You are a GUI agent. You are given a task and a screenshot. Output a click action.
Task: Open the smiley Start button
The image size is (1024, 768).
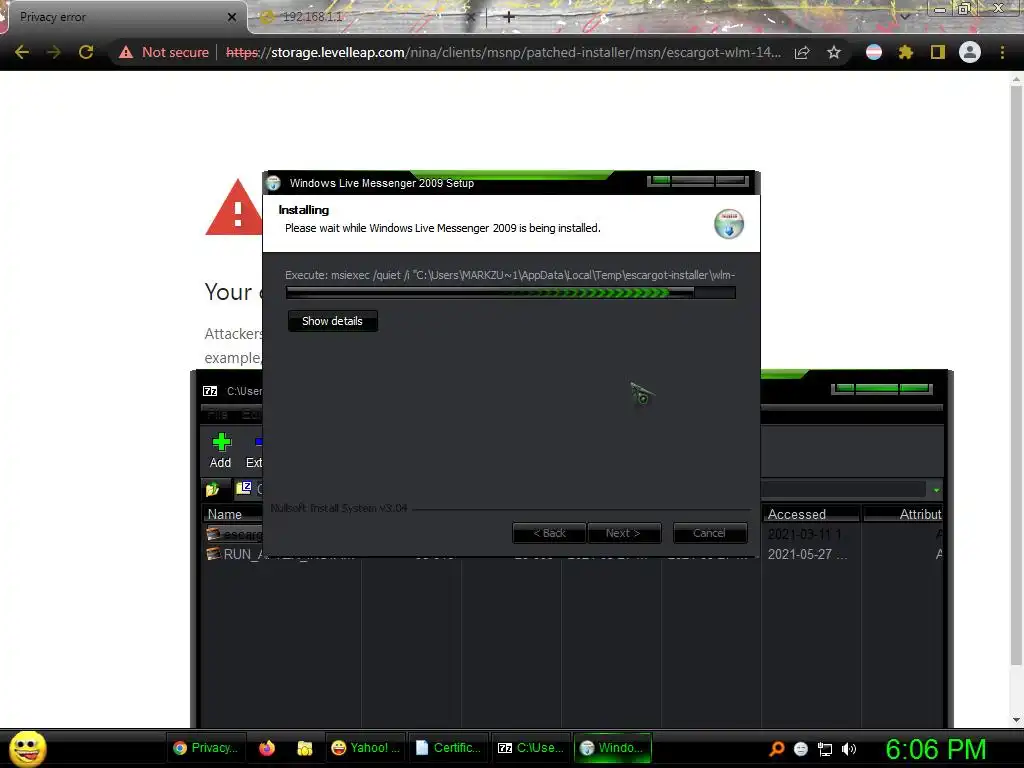[x=27, y=748]
